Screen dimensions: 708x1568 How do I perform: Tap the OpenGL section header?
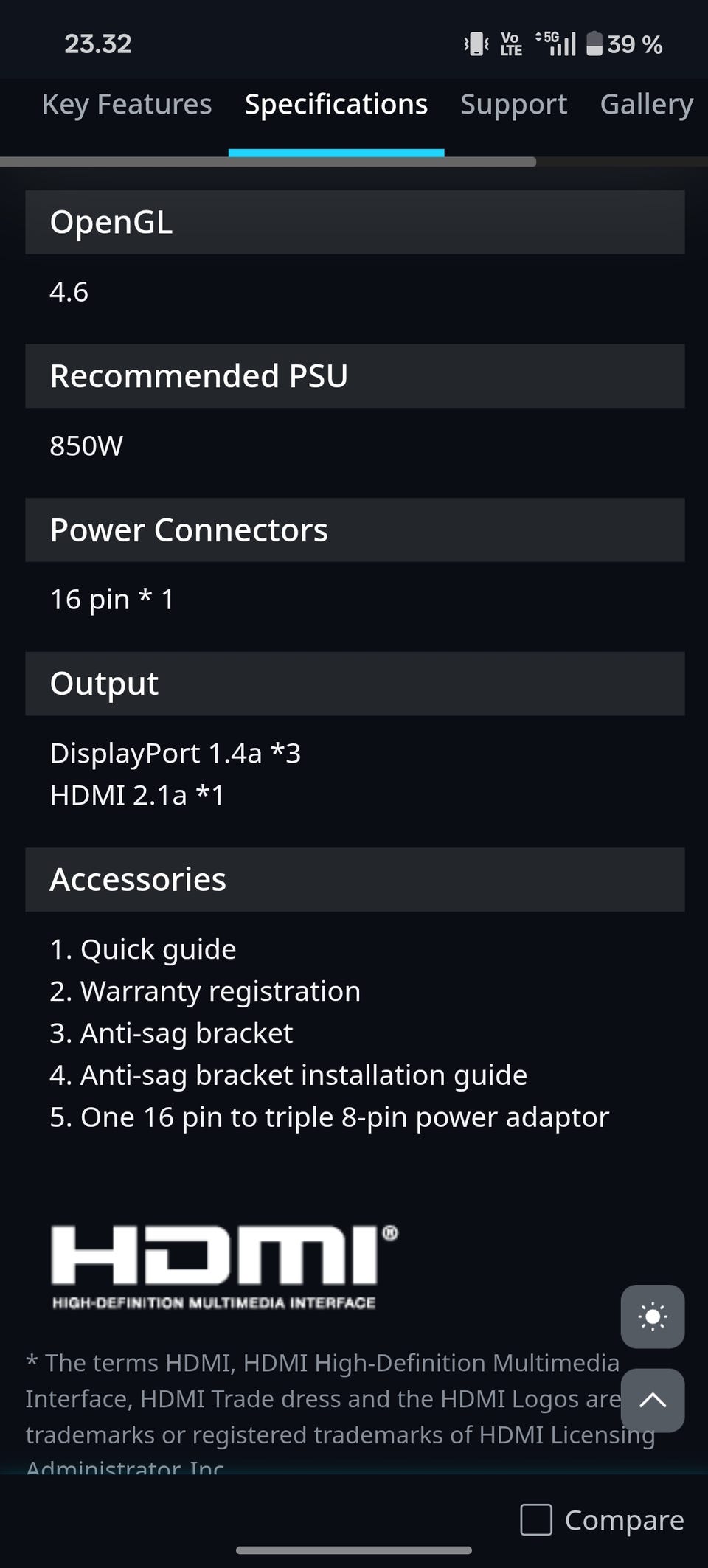tap(355, 222)
